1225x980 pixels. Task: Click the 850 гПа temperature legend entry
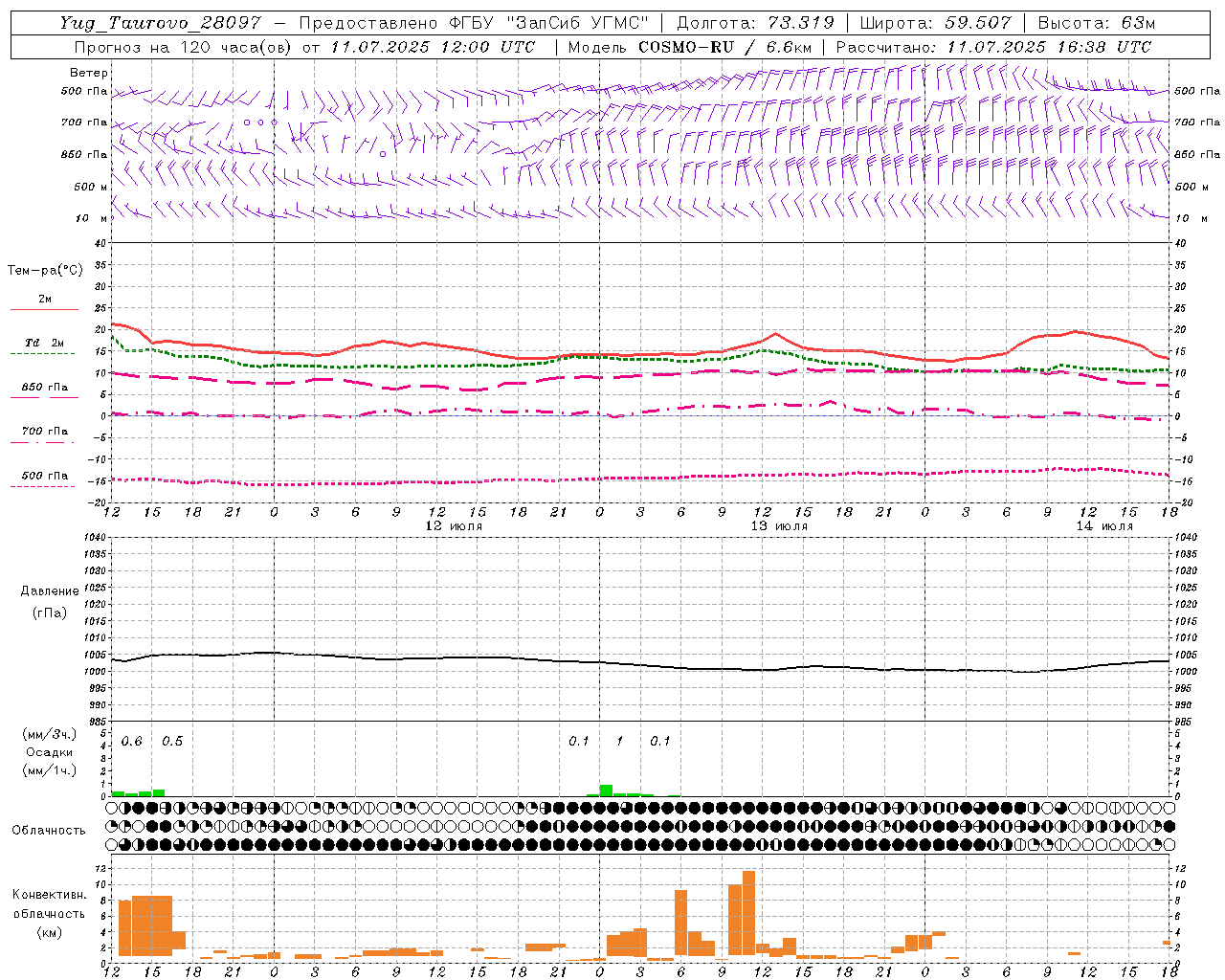(44, 388)
